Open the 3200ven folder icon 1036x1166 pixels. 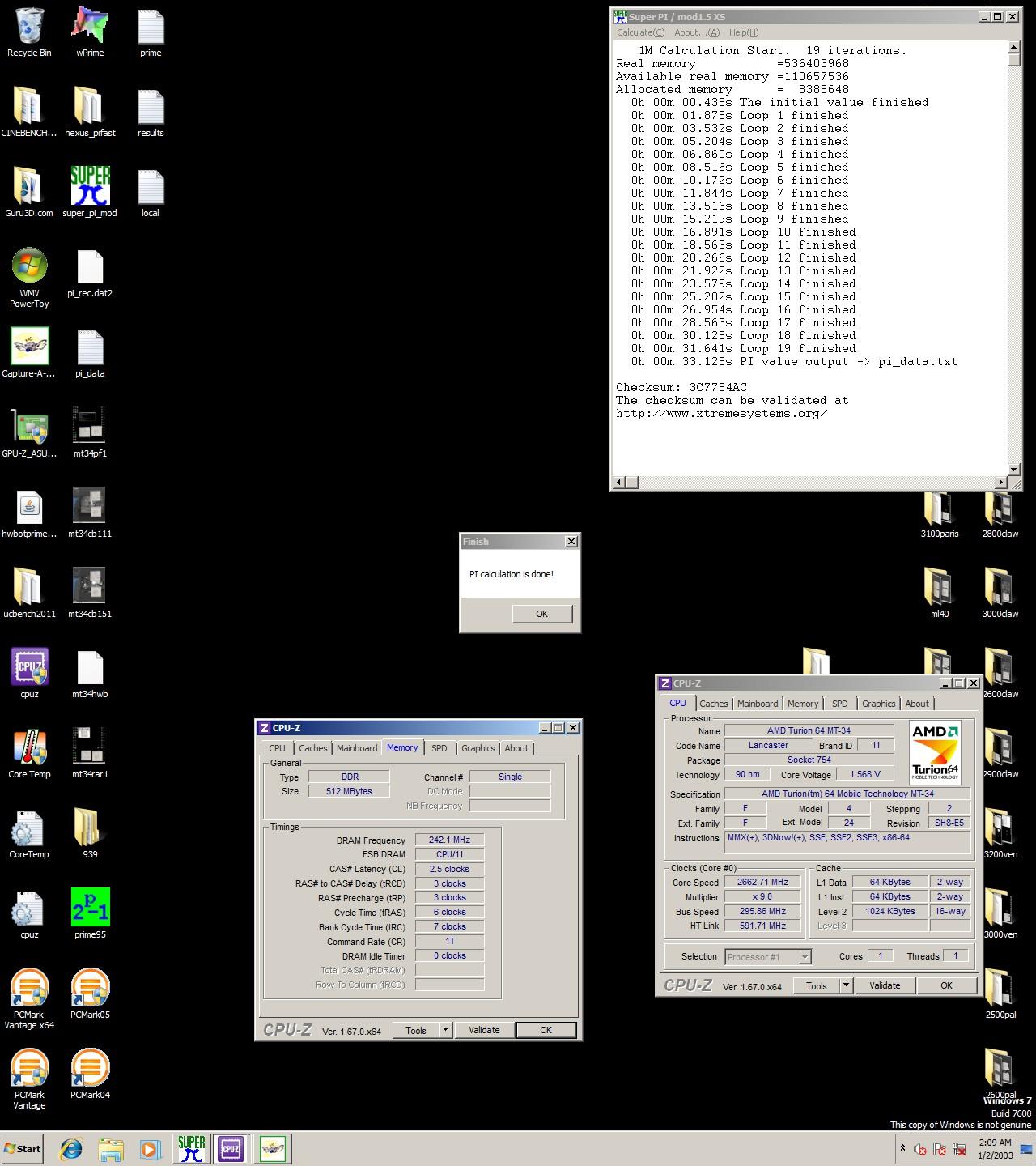pyautogui.click(x=1000, y=833)
